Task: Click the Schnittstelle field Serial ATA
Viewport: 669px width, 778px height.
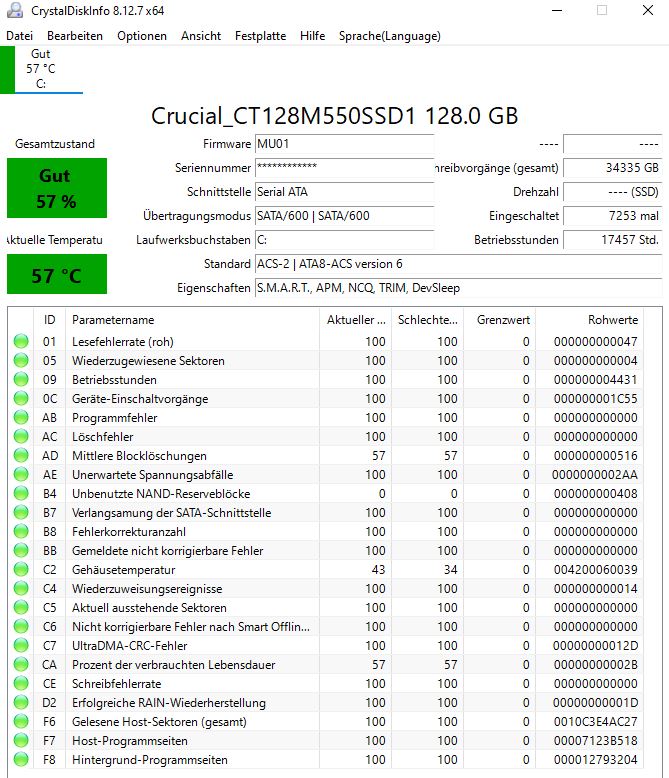Action: coord(344,192)
